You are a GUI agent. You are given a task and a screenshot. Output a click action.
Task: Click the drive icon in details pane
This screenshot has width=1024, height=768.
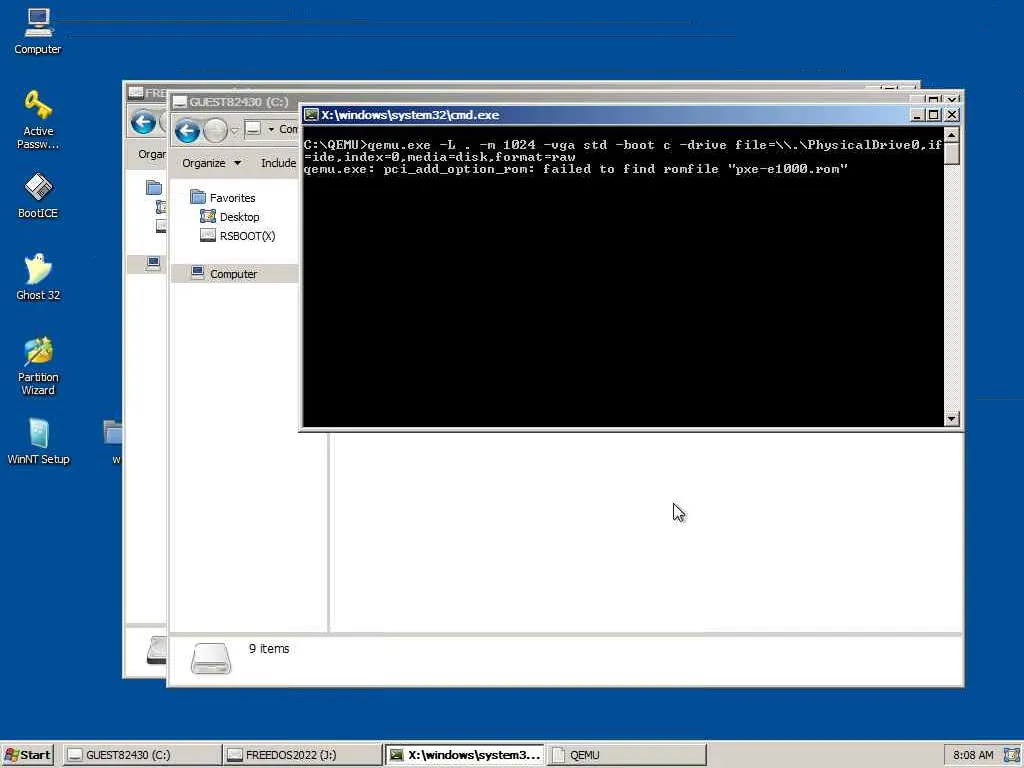(211, 658)
